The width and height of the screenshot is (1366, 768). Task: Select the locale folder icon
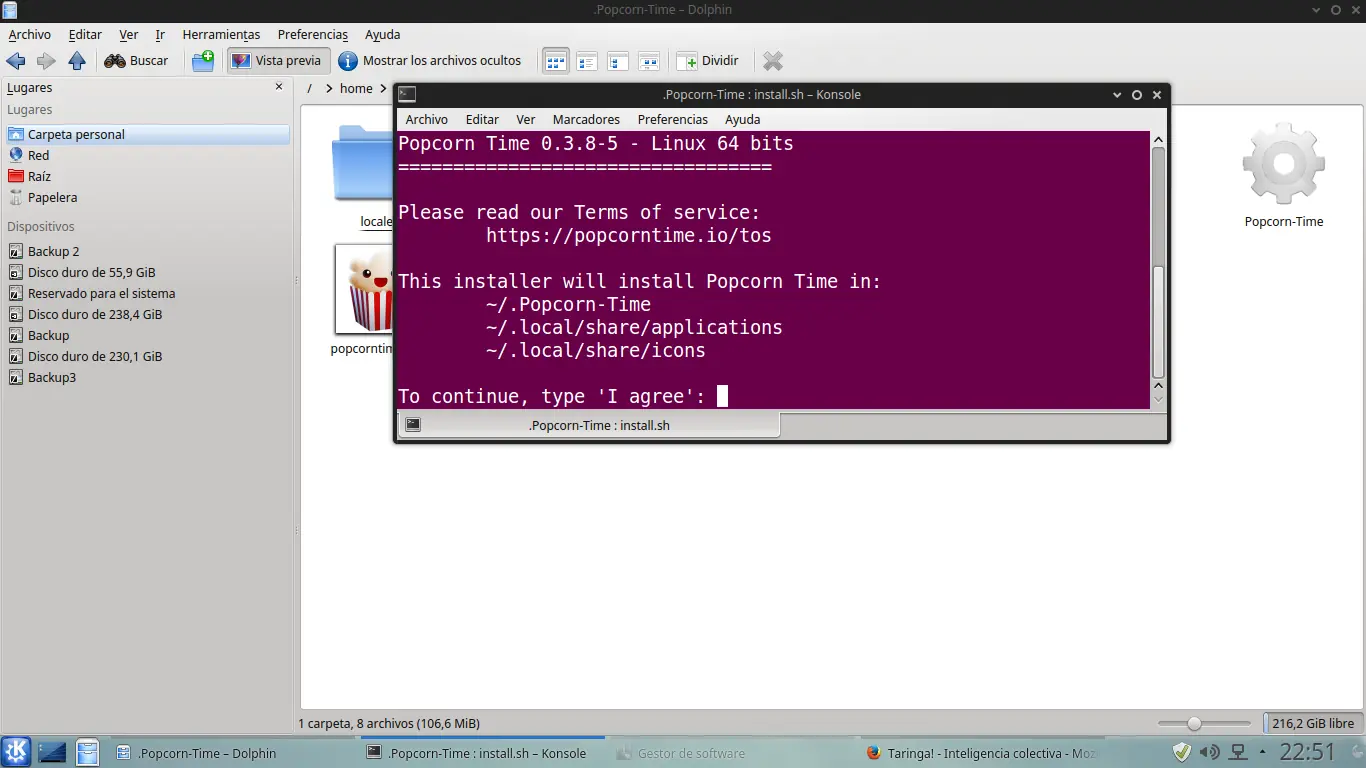364,162
